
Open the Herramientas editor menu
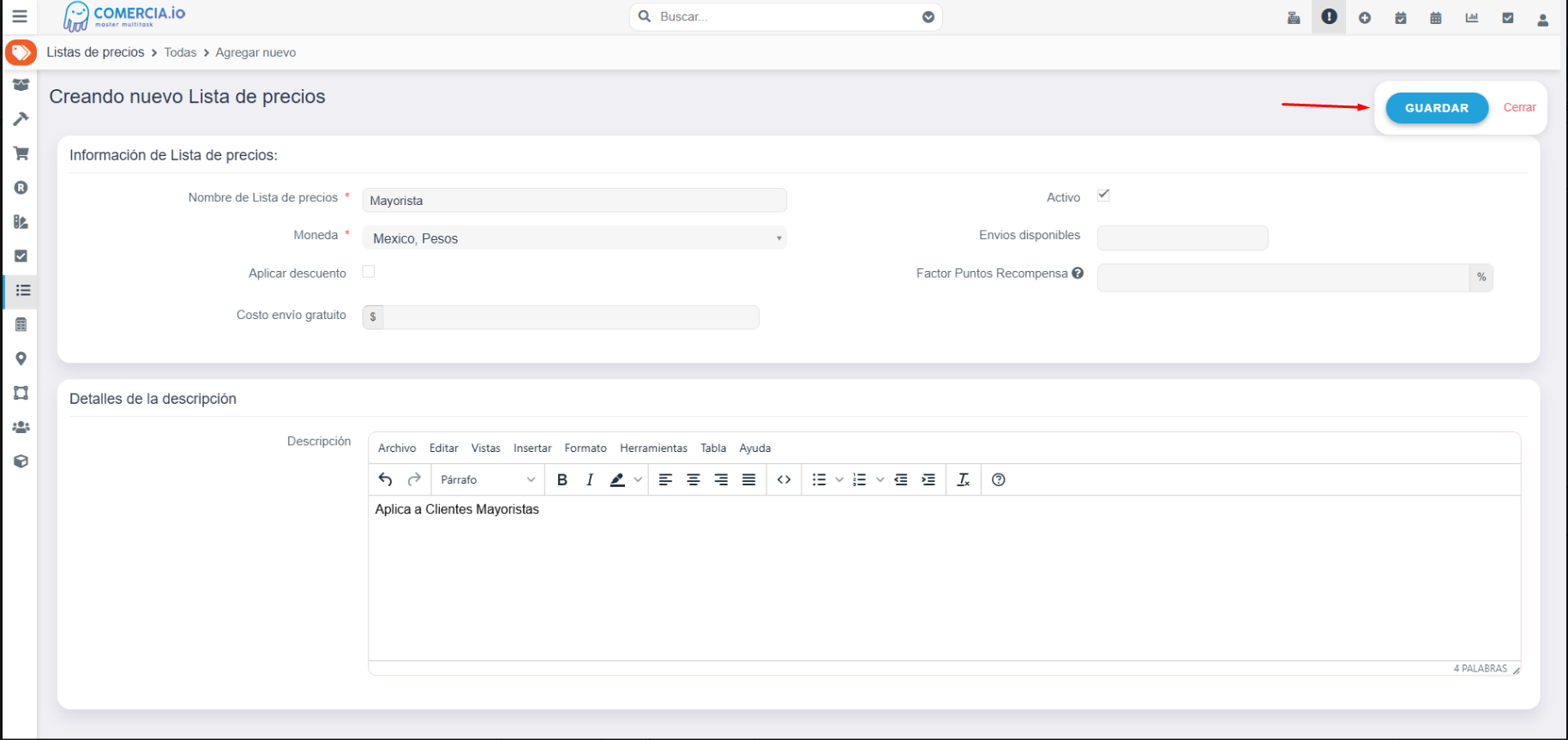point(653,448)
